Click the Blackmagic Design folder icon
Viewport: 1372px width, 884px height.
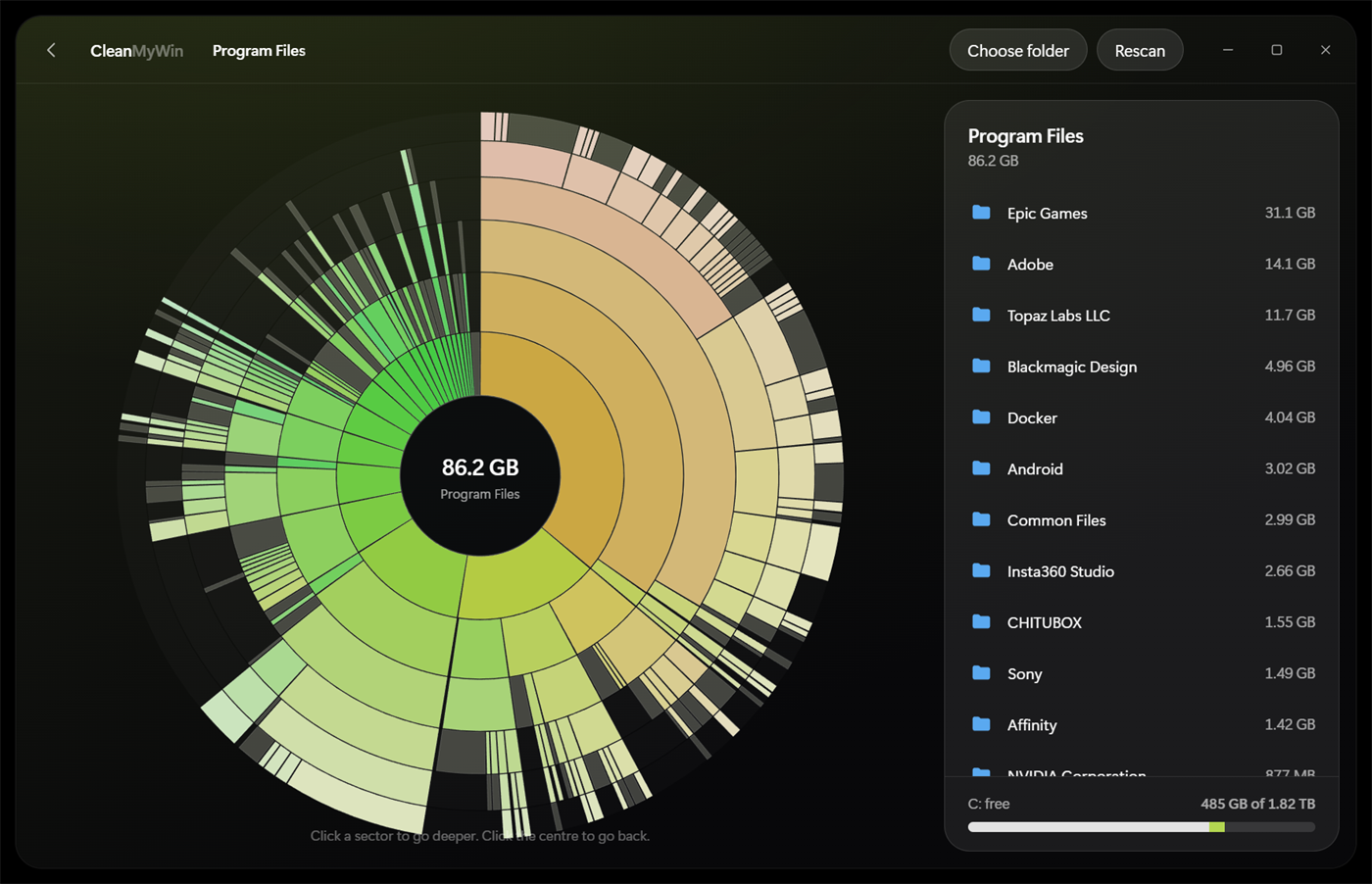pyautogui.click(x=981, y=366)
